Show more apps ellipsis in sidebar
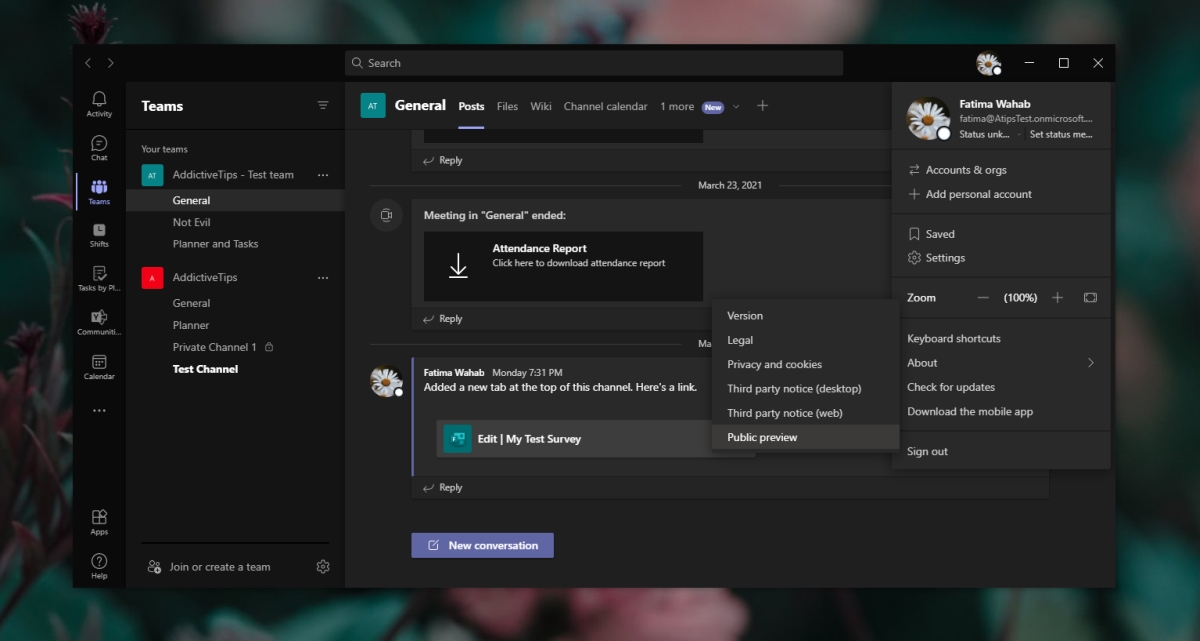 point(99,410)
